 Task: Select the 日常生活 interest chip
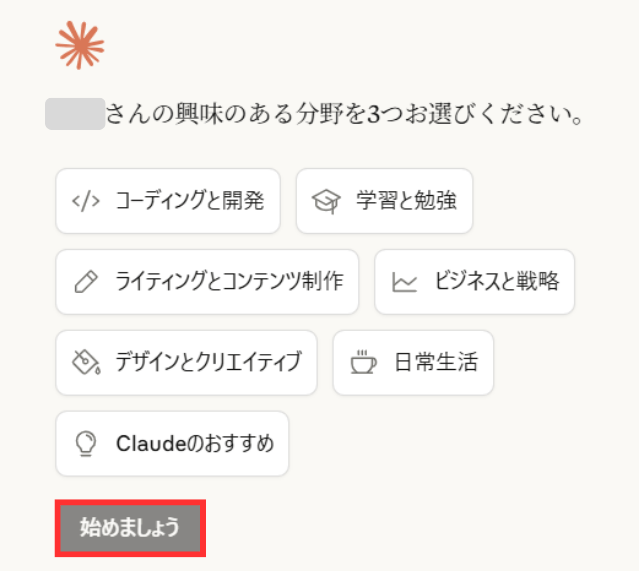413,363
